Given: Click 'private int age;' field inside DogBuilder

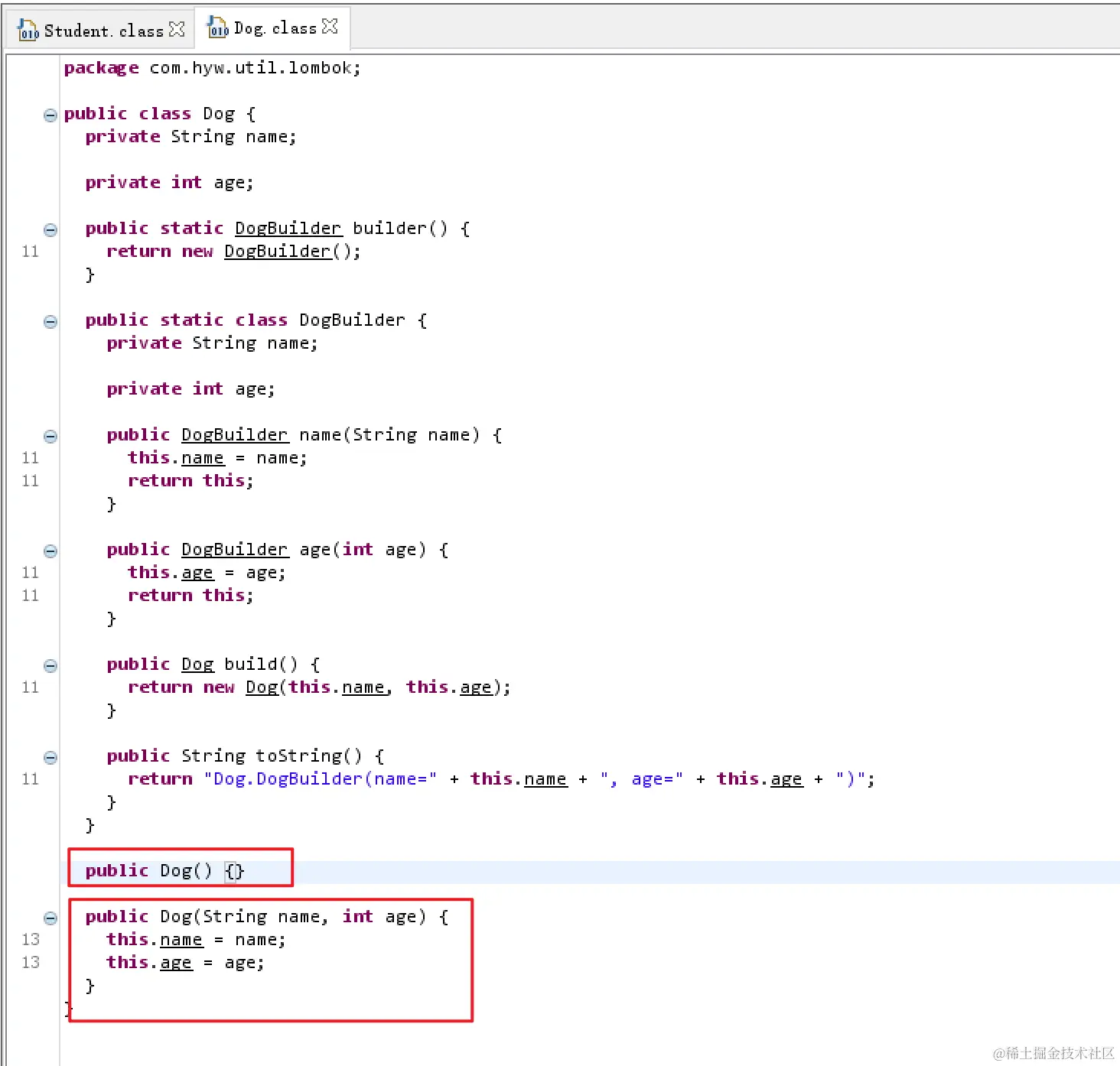Looking at the screenshot, I should pyautogui.click(x=191, y=389).
